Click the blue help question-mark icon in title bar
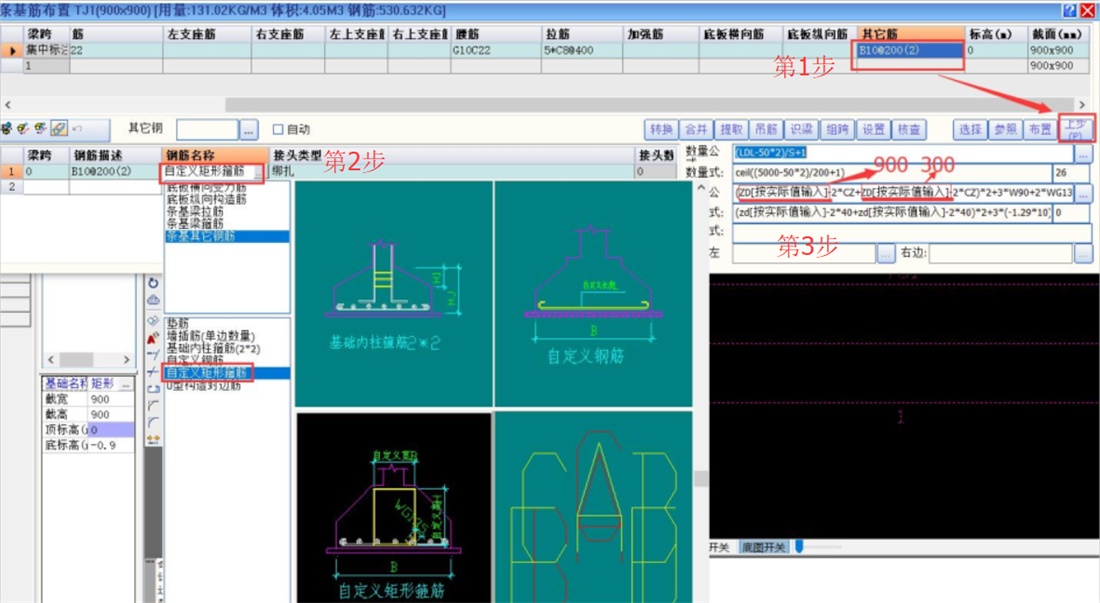This screenshot has width=1100, height=603. pos(1069,11)
